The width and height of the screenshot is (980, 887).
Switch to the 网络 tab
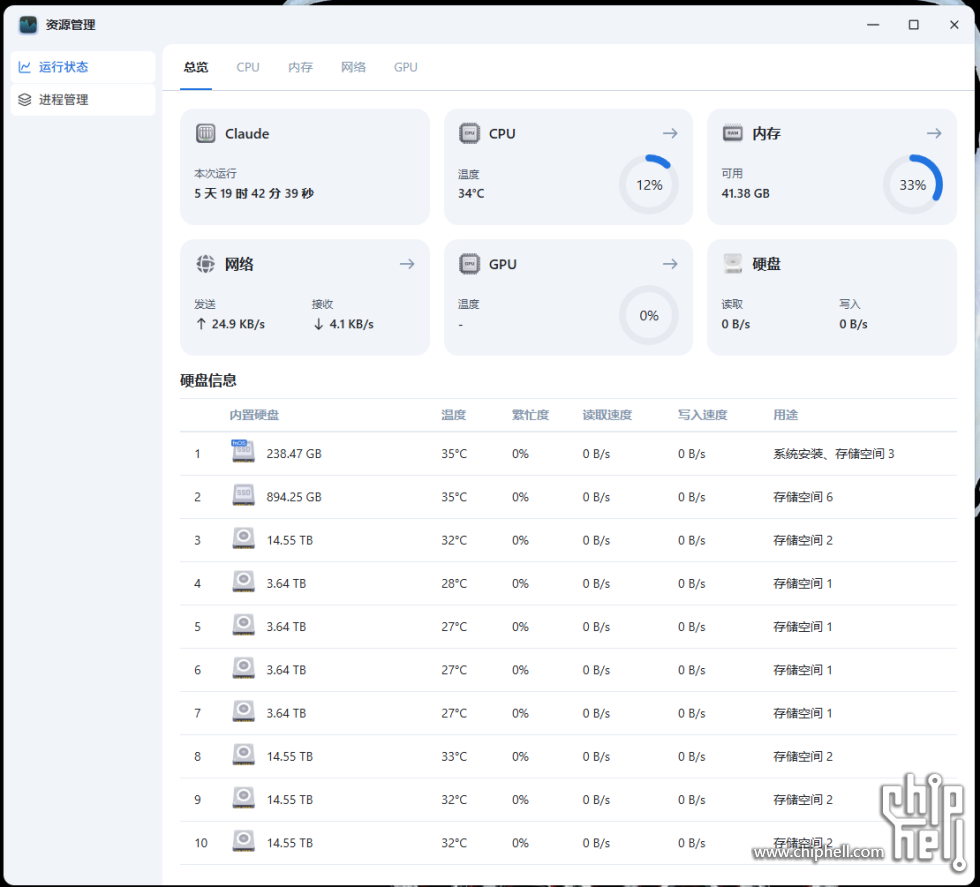click(353, 67)
